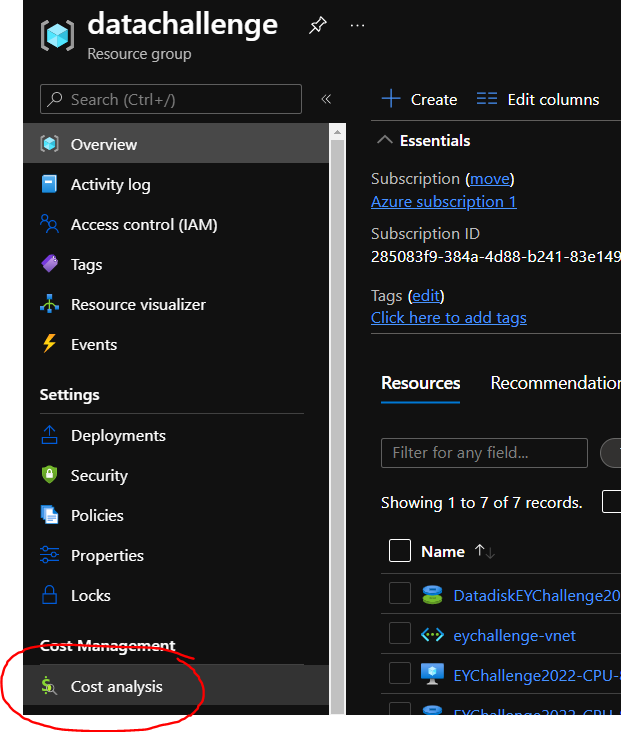621x732 pixels.
Task: Open Events menu item
Action: (x=176, y=344)
